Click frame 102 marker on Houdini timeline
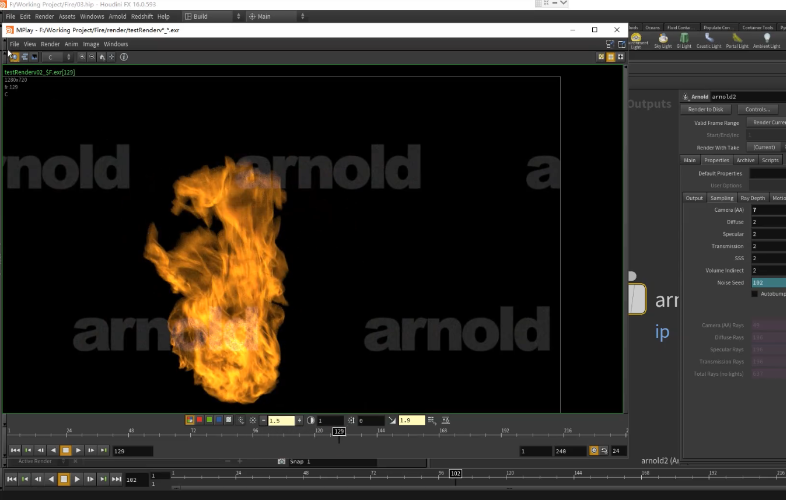 (455, 473)
